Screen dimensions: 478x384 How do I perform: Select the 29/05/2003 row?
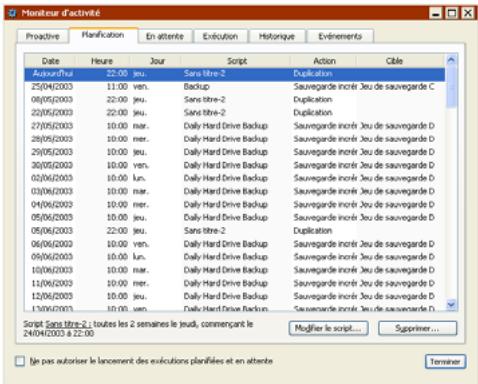pos(235,152)
